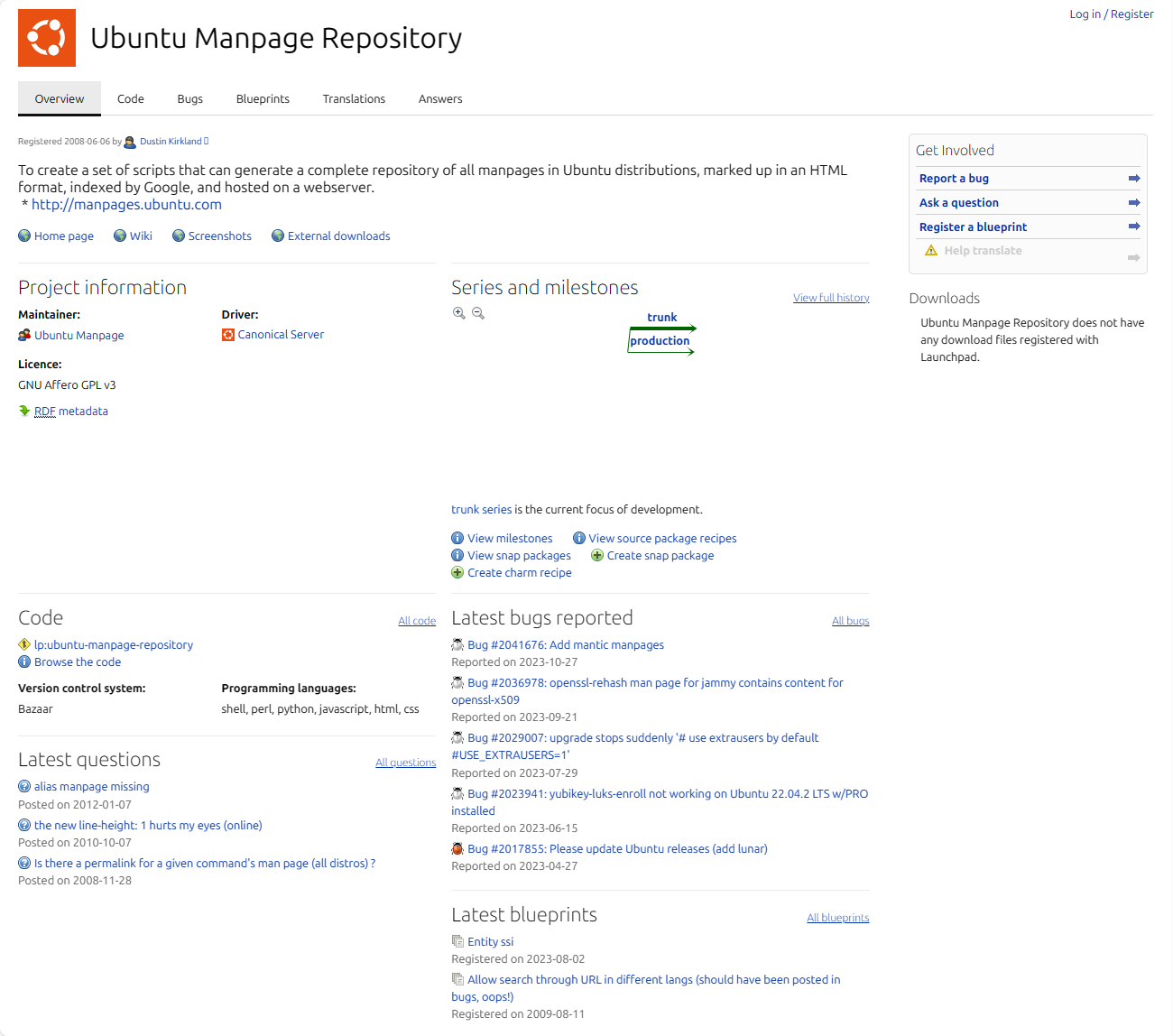Follow the manpages.ubuntu.com link
The width and height of the screenshot is (1173, 1036).
point(126,204)
